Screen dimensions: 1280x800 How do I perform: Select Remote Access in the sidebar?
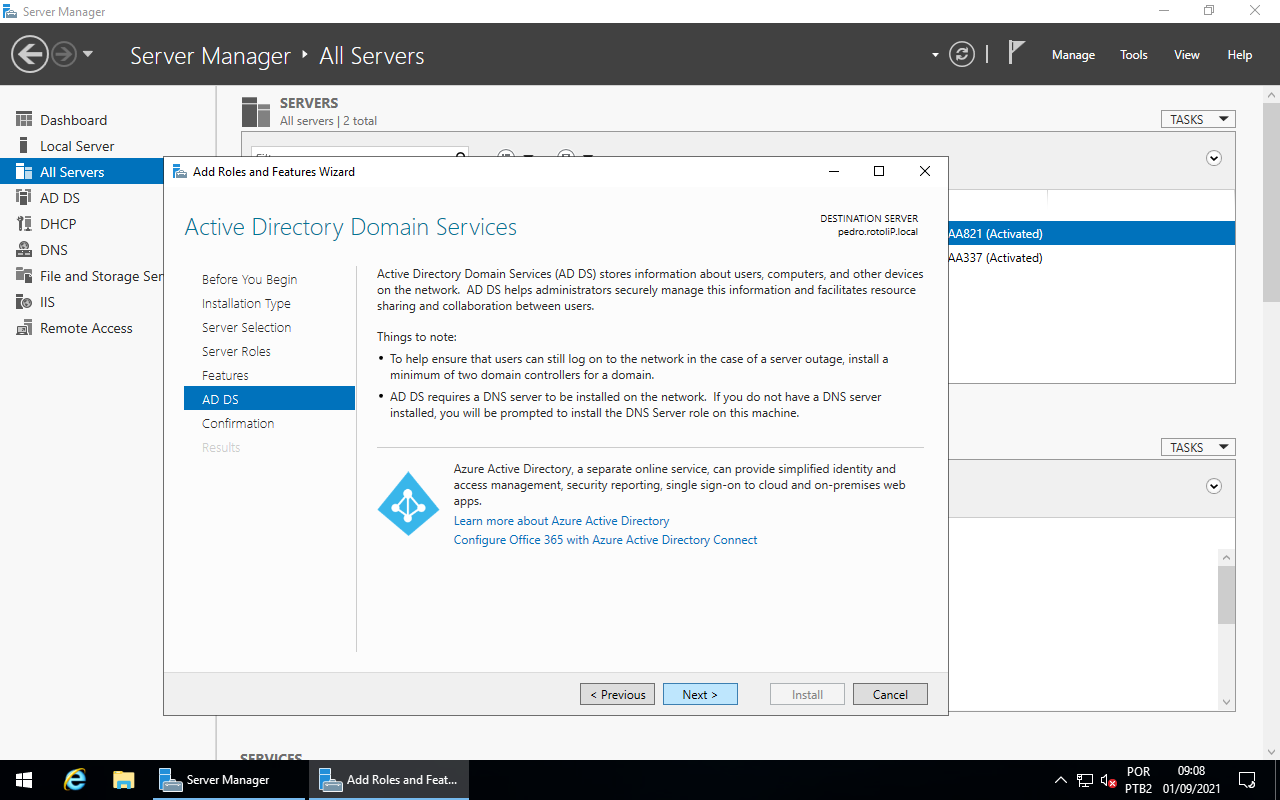click(86, 328)
